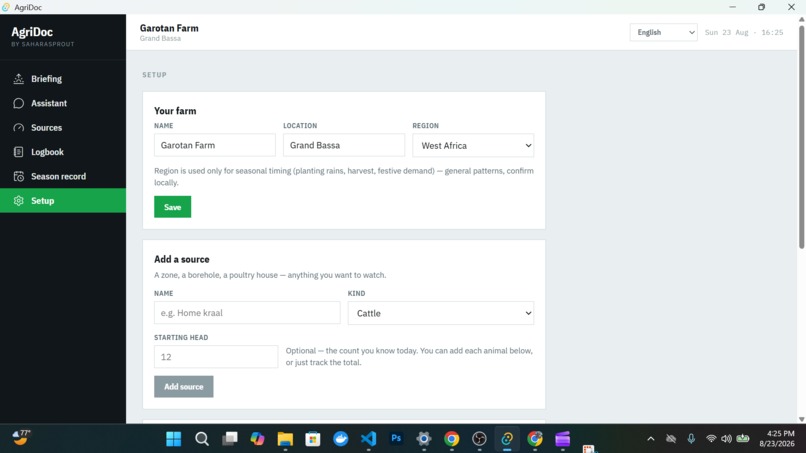Click the Briefing sidebar icon
806x453 pixels.
(19, 79)
